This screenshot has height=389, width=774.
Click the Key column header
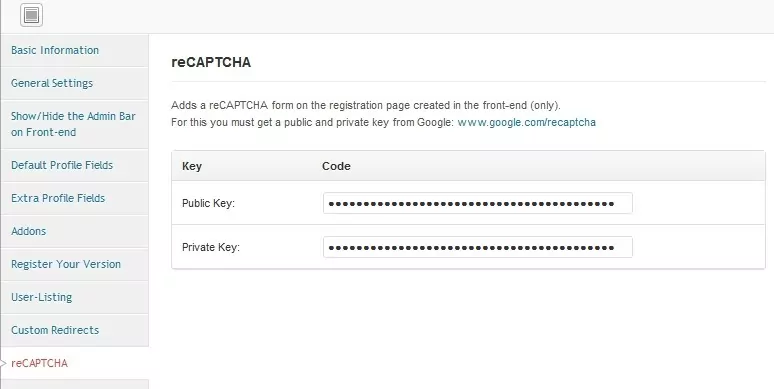pos(192,166)
